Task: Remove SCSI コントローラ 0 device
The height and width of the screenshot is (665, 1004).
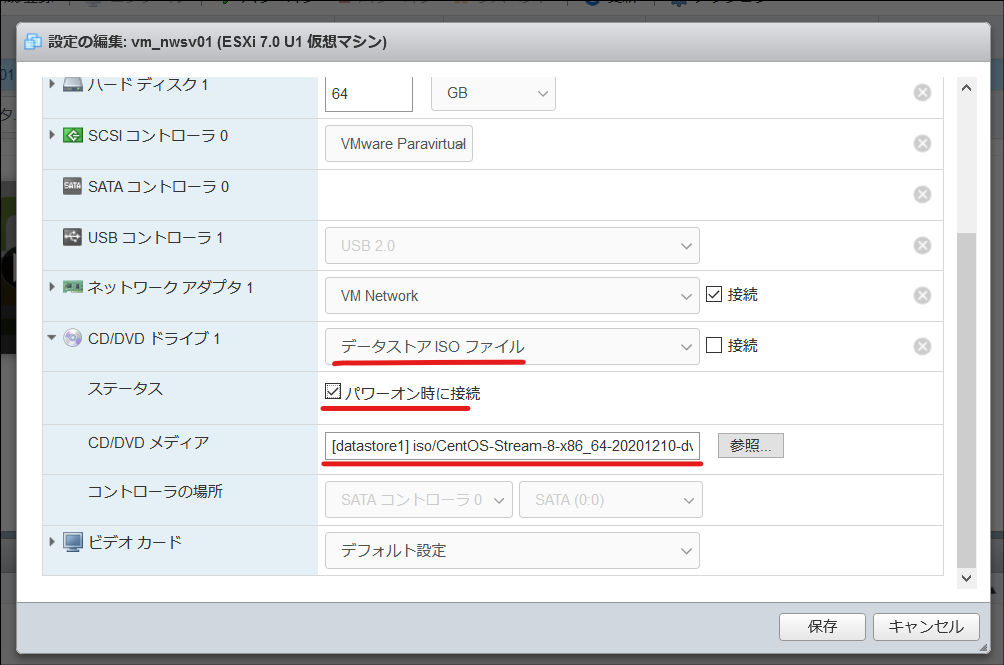Action: point(922,143)
